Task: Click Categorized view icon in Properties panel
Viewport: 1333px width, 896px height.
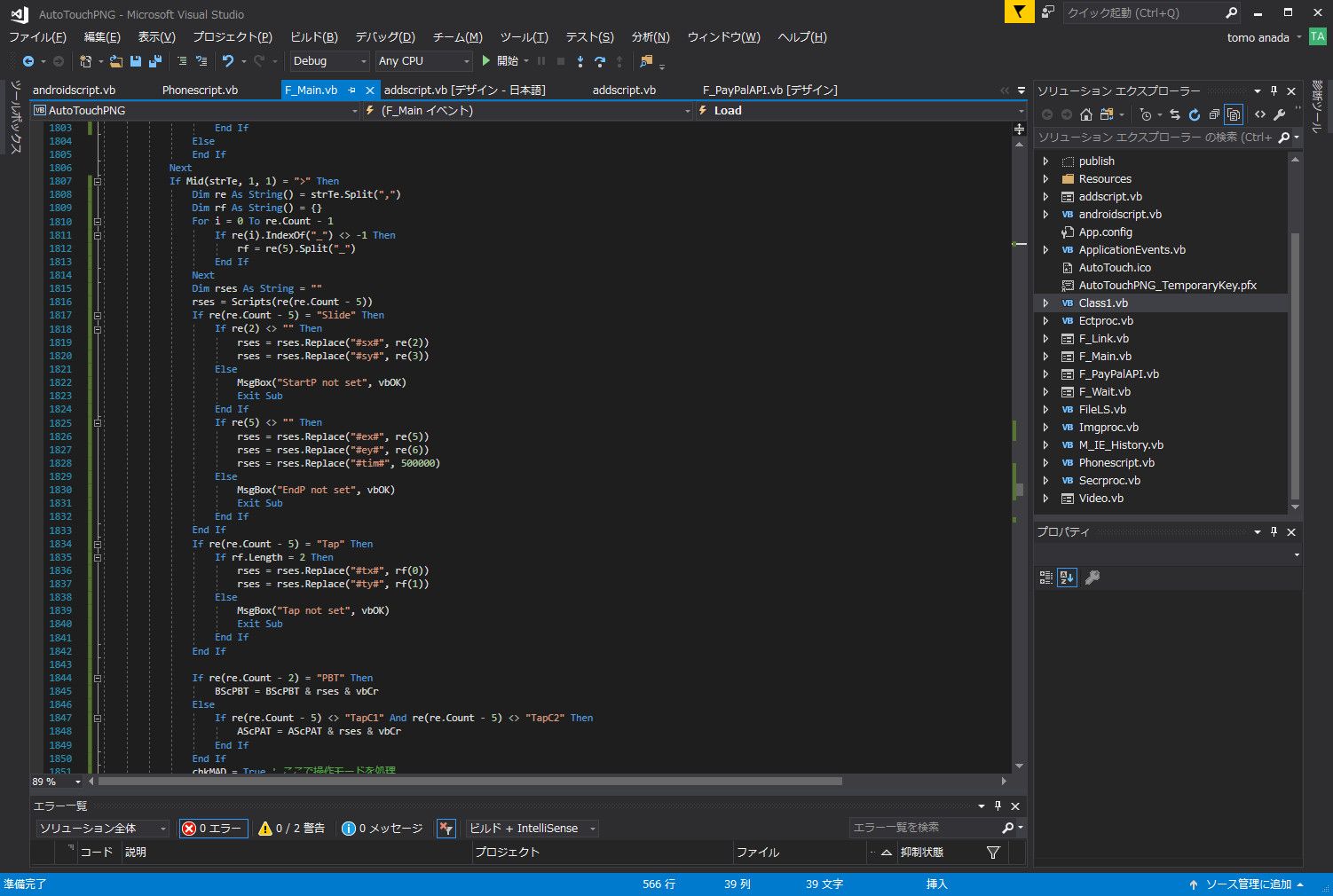Action: coord(1046,578)
